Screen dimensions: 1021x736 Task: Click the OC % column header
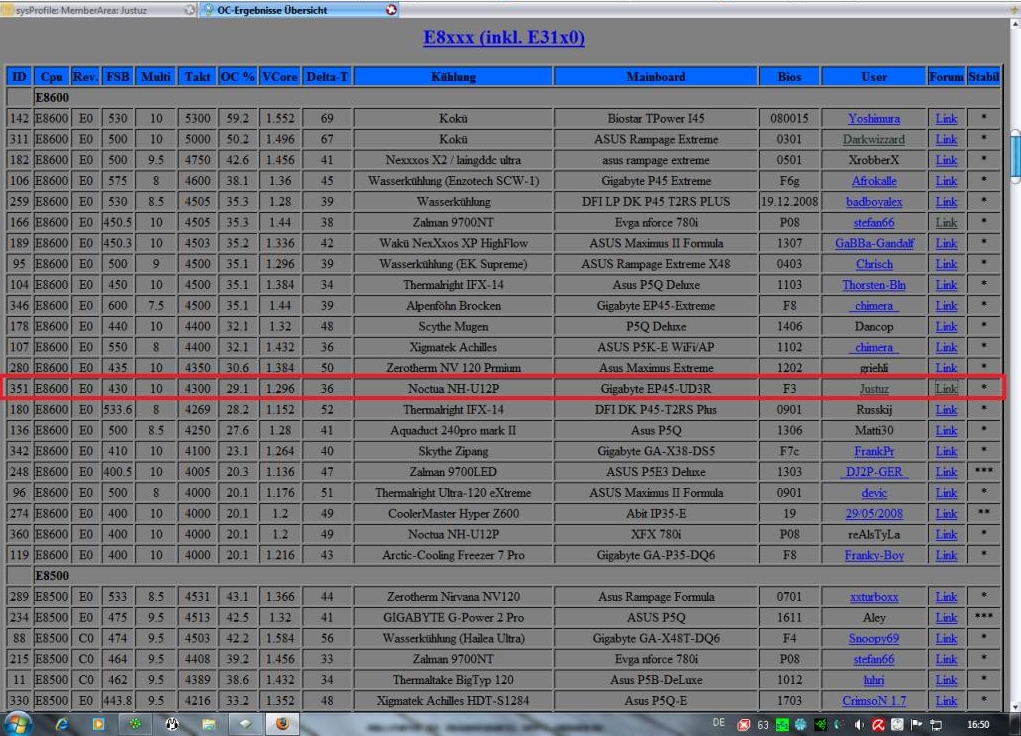pos(238,77)
